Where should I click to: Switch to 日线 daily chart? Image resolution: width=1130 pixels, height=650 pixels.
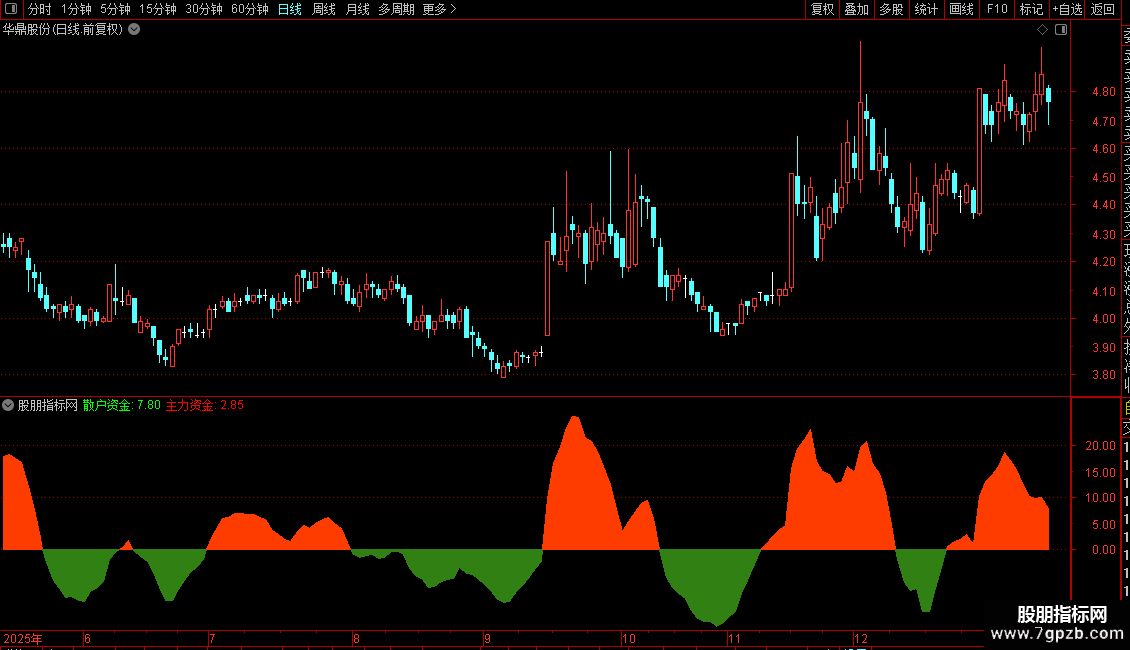click(x=290, y=9)
